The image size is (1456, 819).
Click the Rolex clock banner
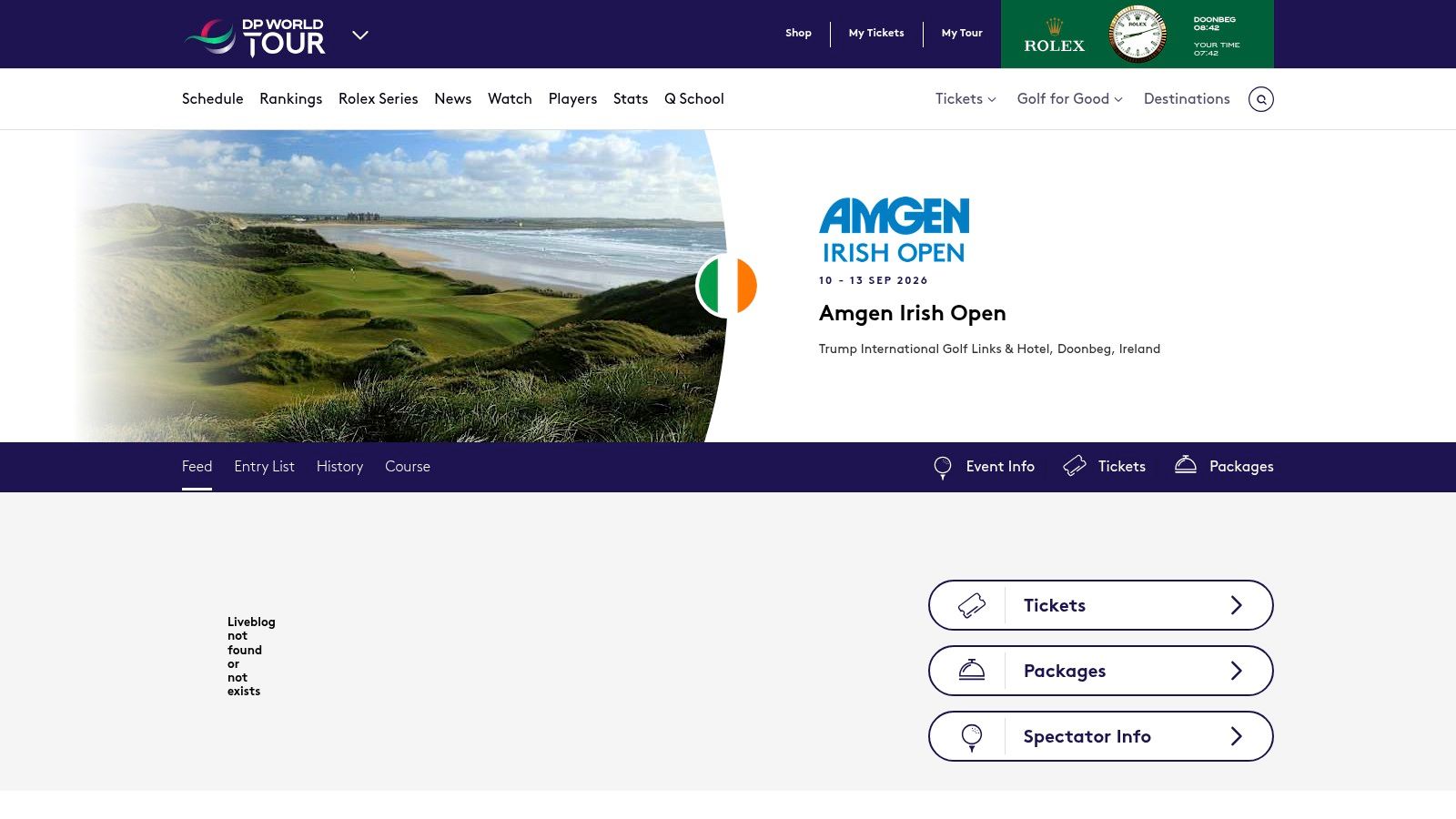click(1137, 34)
